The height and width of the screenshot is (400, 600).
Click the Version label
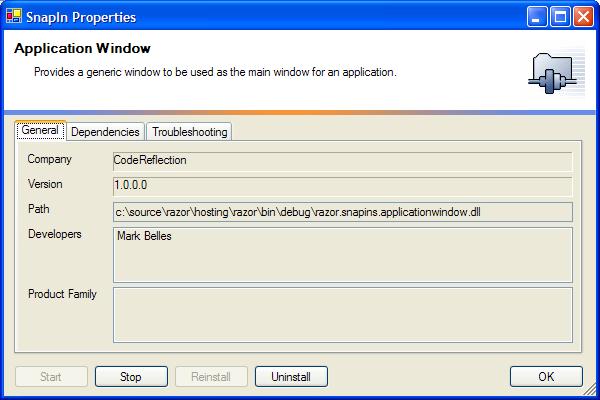45,184
